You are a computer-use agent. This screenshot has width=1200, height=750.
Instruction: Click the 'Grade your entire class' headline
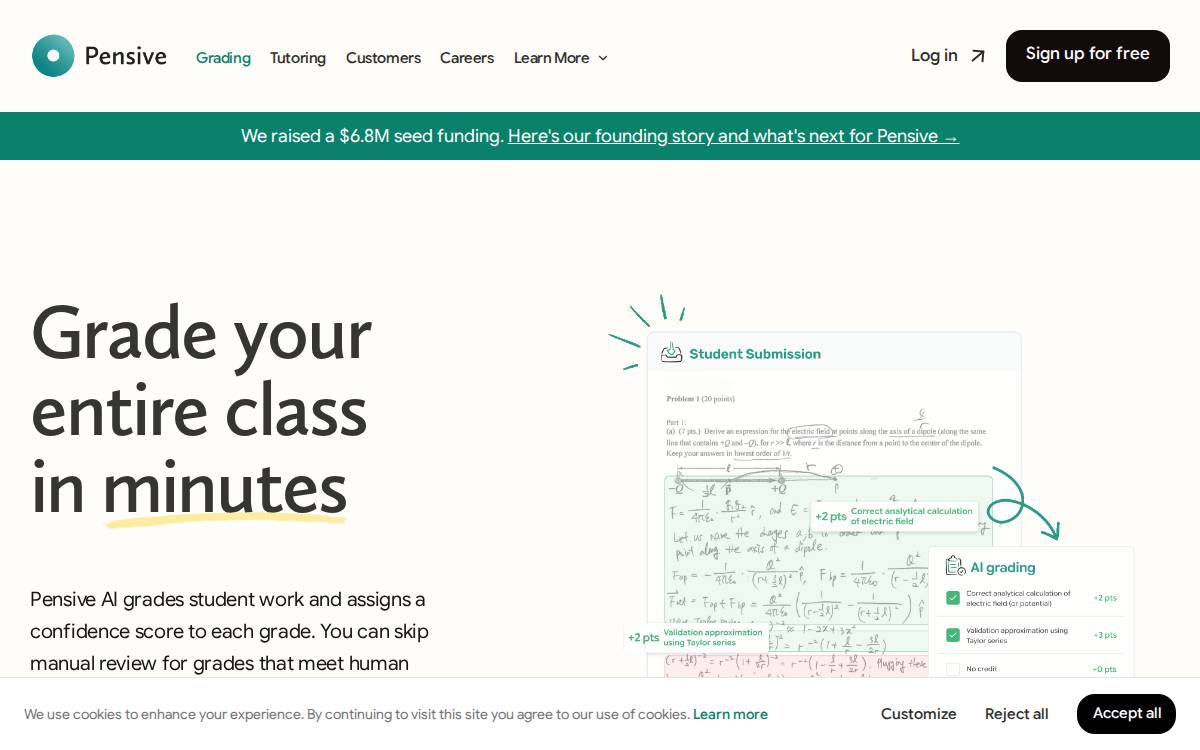[201, 410]
